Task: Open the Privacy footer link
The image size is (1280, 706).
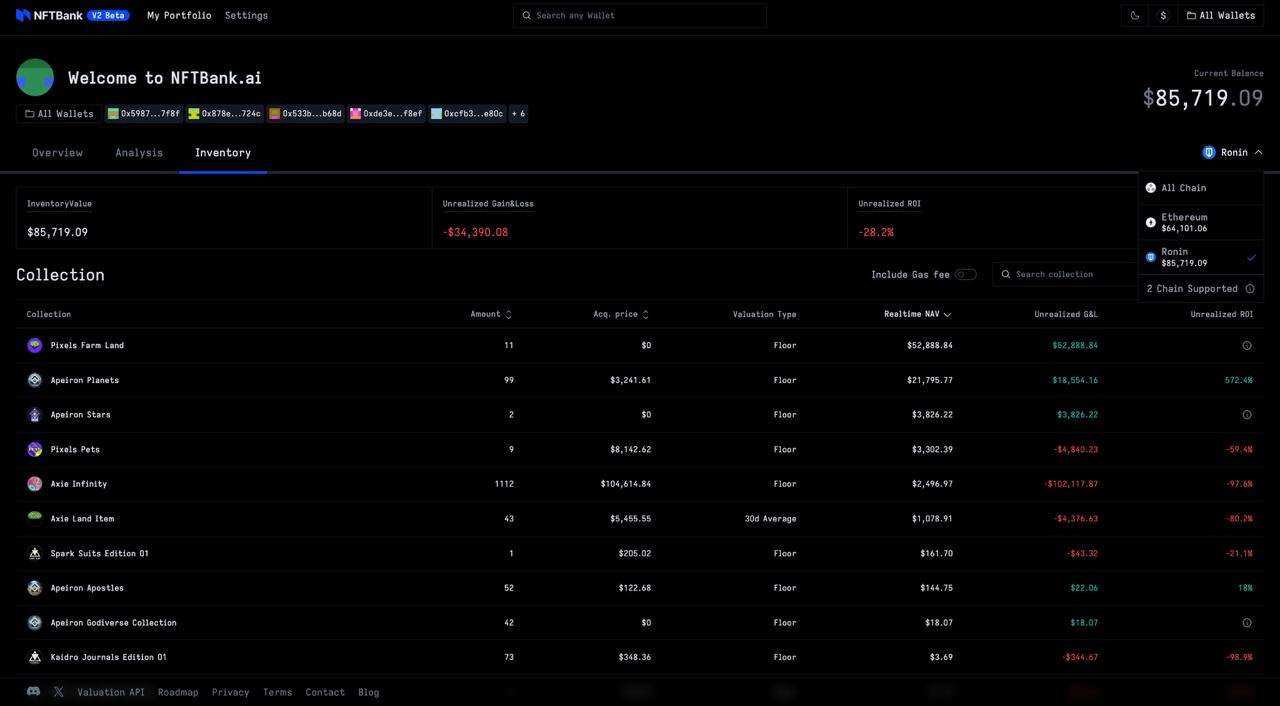Action: (x=230, y=692)
